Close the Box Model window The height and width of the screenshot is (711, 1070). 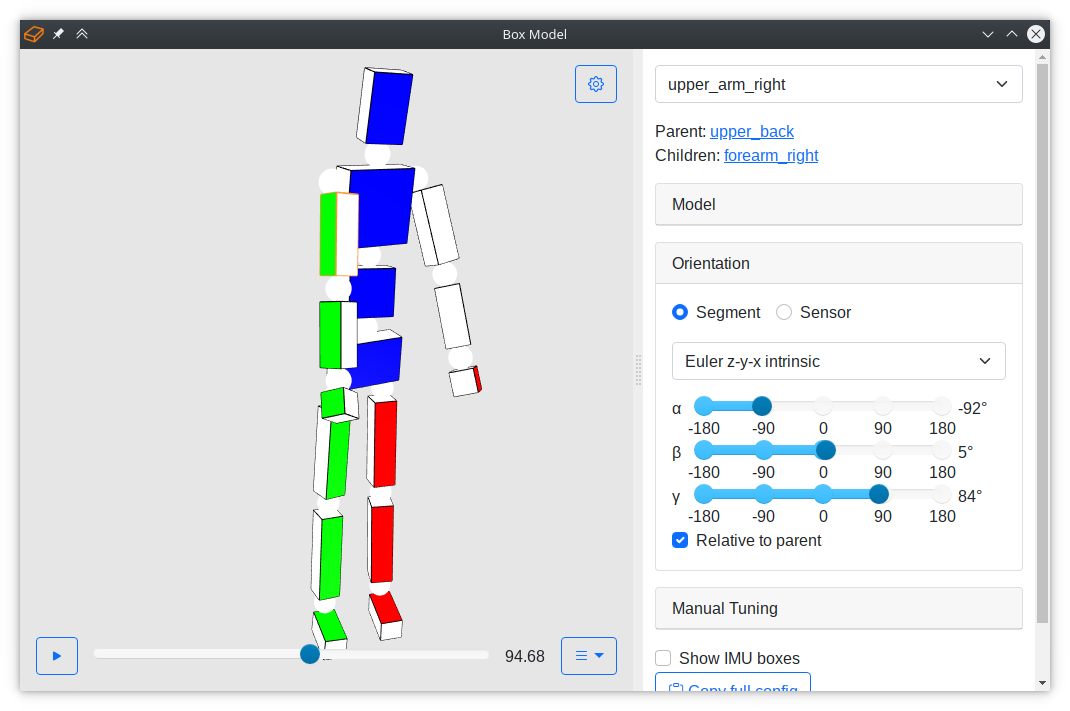coord(1035,34)
